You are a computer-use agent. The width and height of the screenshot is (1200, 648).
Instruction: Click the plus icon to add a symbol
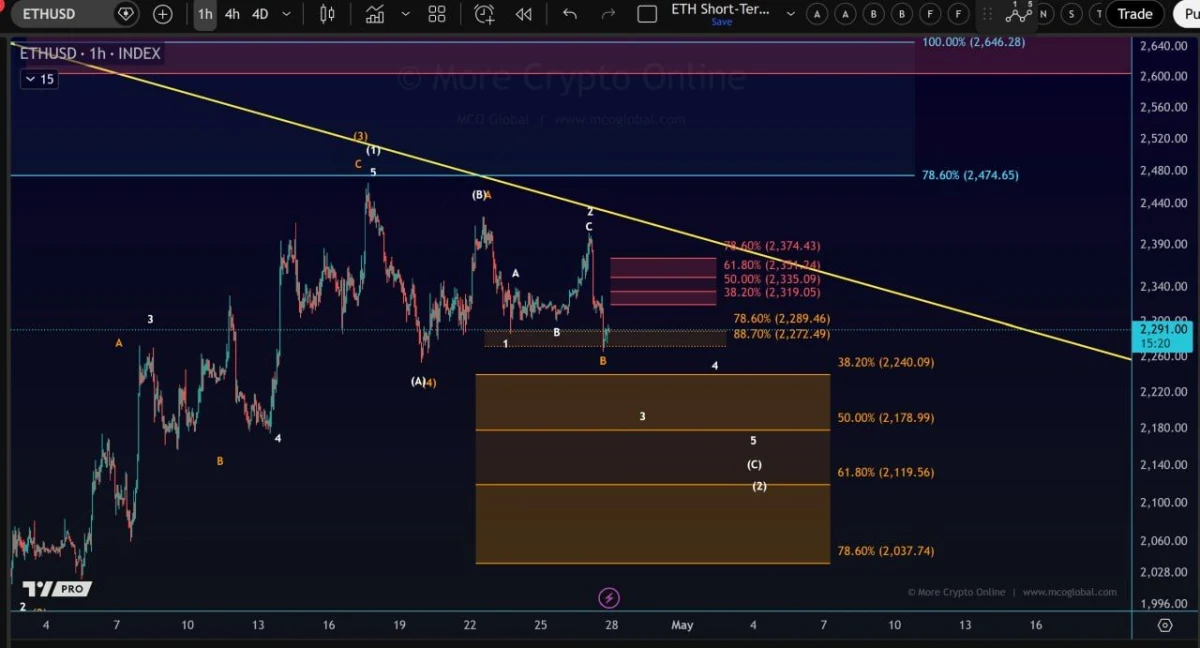point(162,14)
